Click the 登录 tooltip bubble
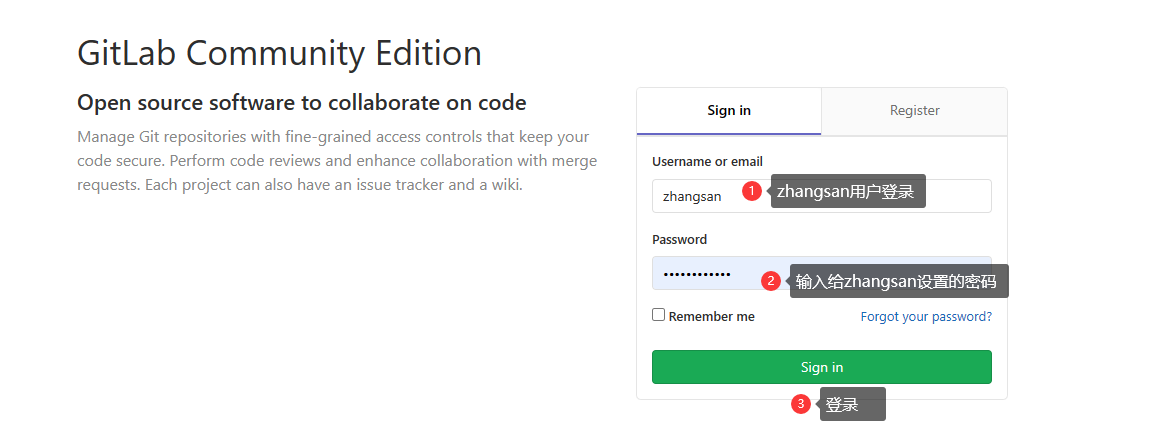This screenshot has height=446, width=1149. point(852,404)
